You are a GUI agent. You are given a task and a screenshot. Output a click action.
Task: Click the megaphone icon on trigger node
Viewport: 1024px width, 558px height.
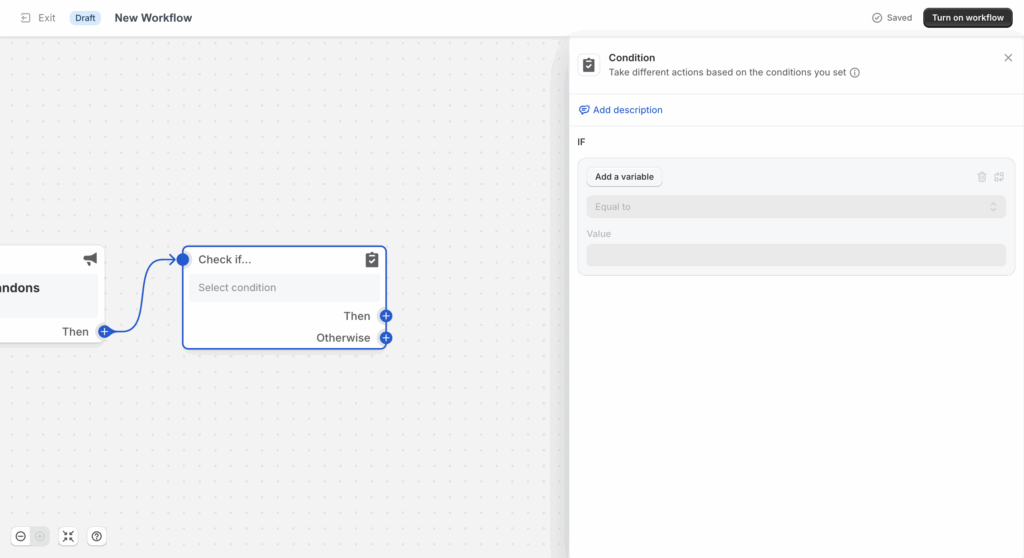coord(90,259)
